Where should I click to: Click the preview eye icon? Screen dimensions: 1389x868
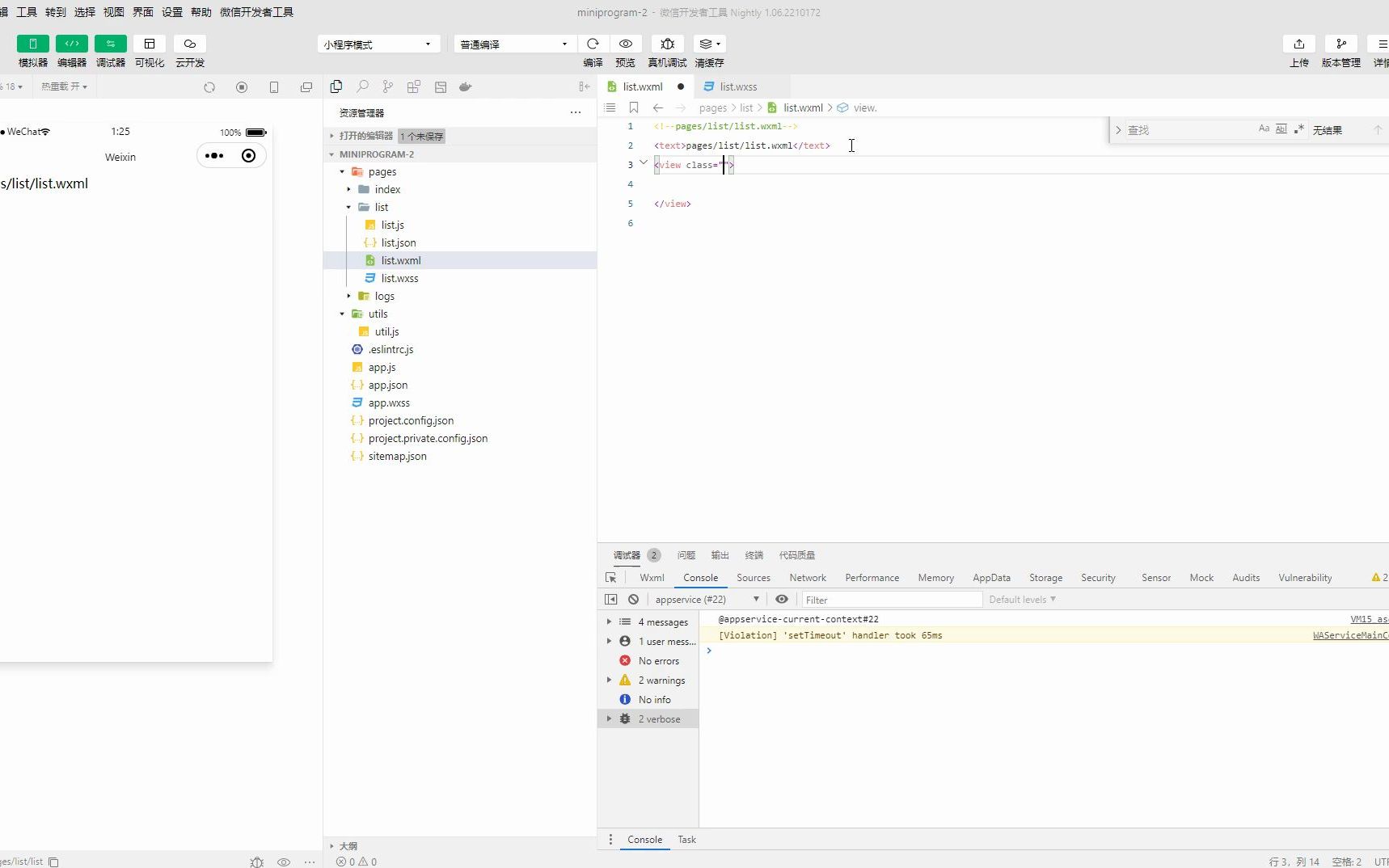pyautogui.click(x=626, y=44)
